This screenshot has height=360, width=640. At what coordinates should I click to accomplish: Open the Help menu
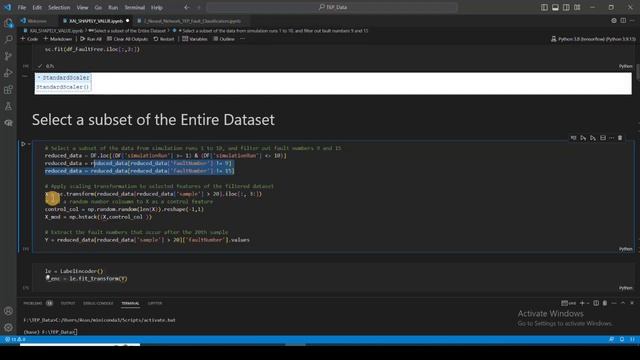coord(157,7)
